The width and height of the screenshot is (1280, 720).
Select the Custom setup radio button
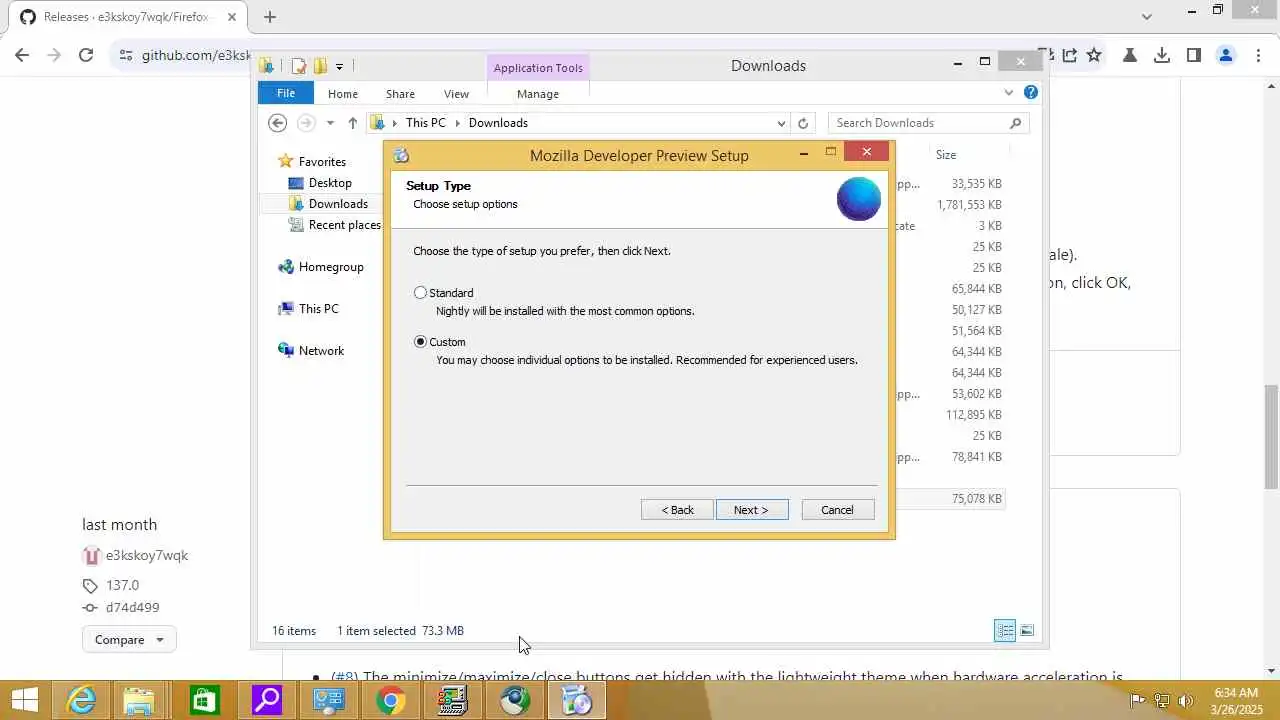click(420, 342)
